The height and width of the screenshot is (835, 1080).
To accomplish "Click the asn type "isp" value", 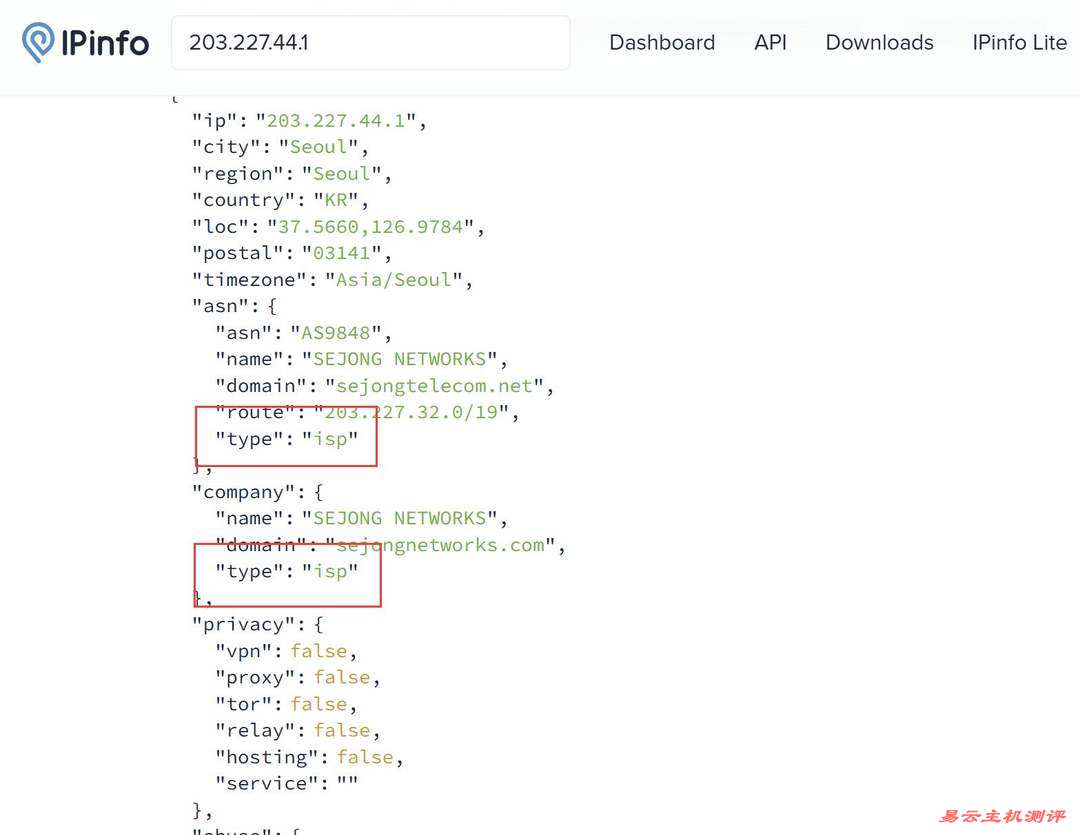I will point(330,439).
